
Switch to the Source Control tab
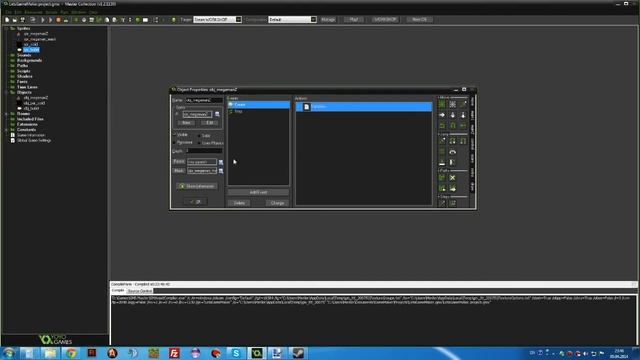click(x=140, y=291)
